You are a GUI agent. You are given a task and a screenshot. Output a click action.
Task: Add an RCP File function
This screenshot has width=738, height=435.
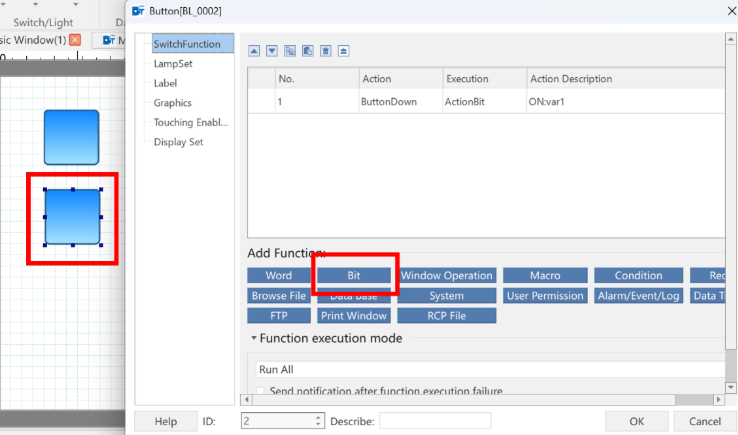tap(447, 315)
